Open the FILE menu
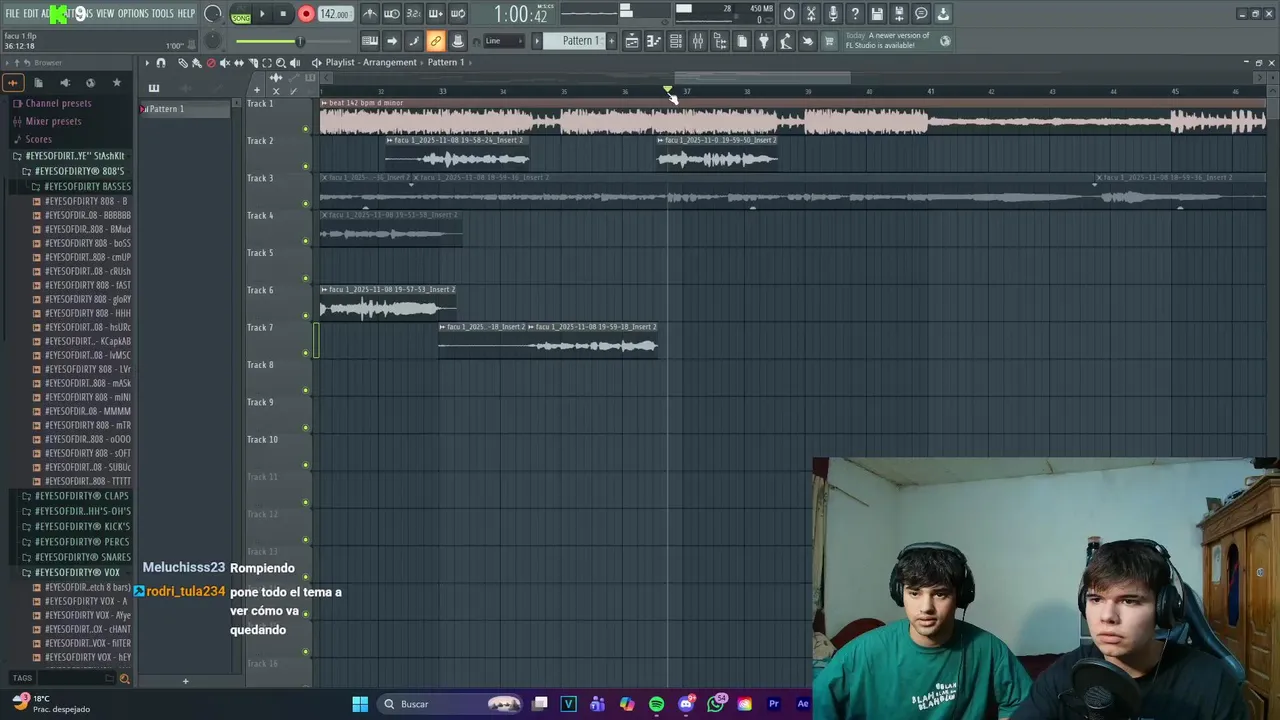The image size is (1280, 720). 12,14
